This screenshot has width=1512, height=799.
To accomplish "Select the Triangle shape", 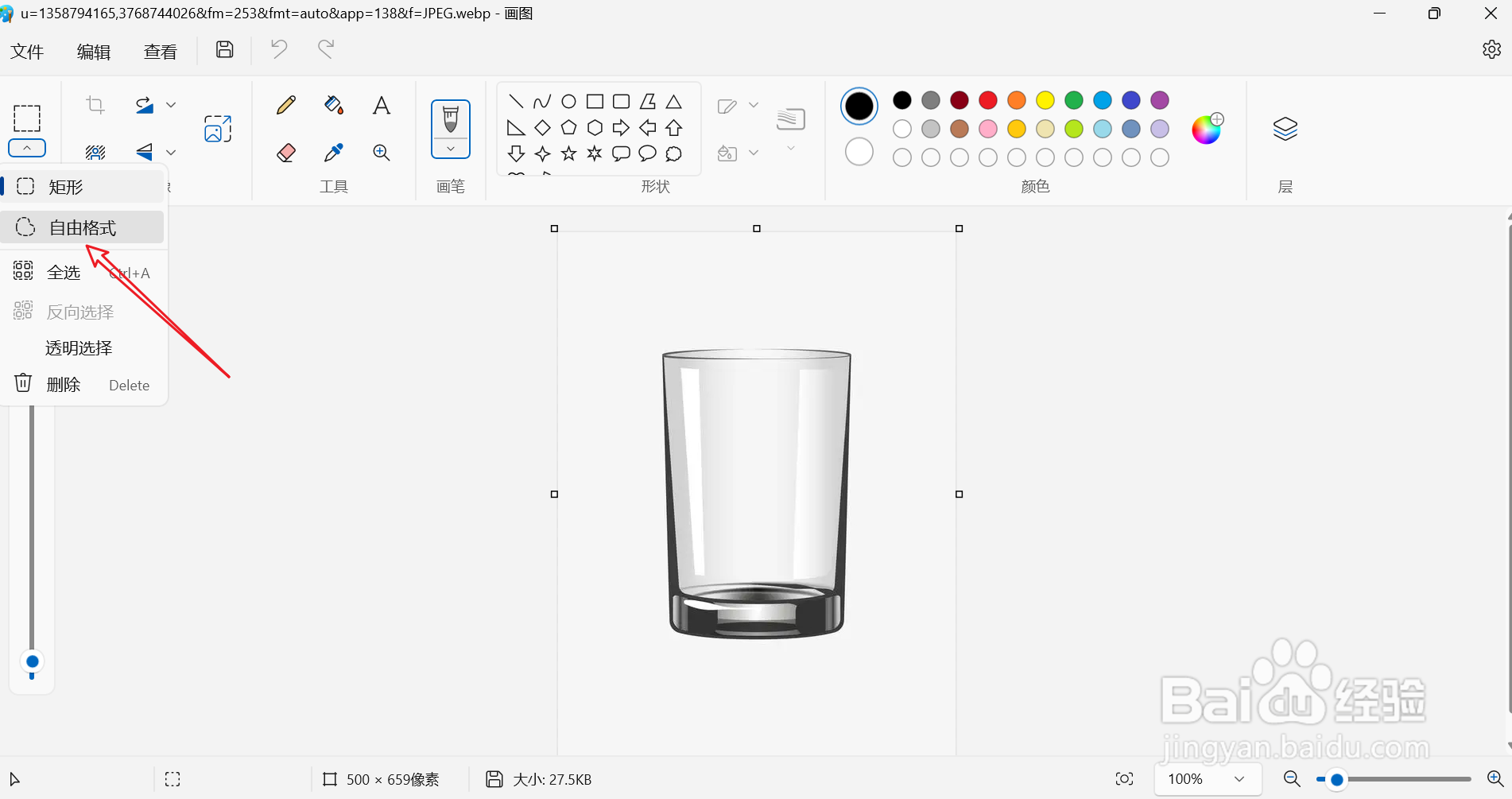I will point(674,101).
